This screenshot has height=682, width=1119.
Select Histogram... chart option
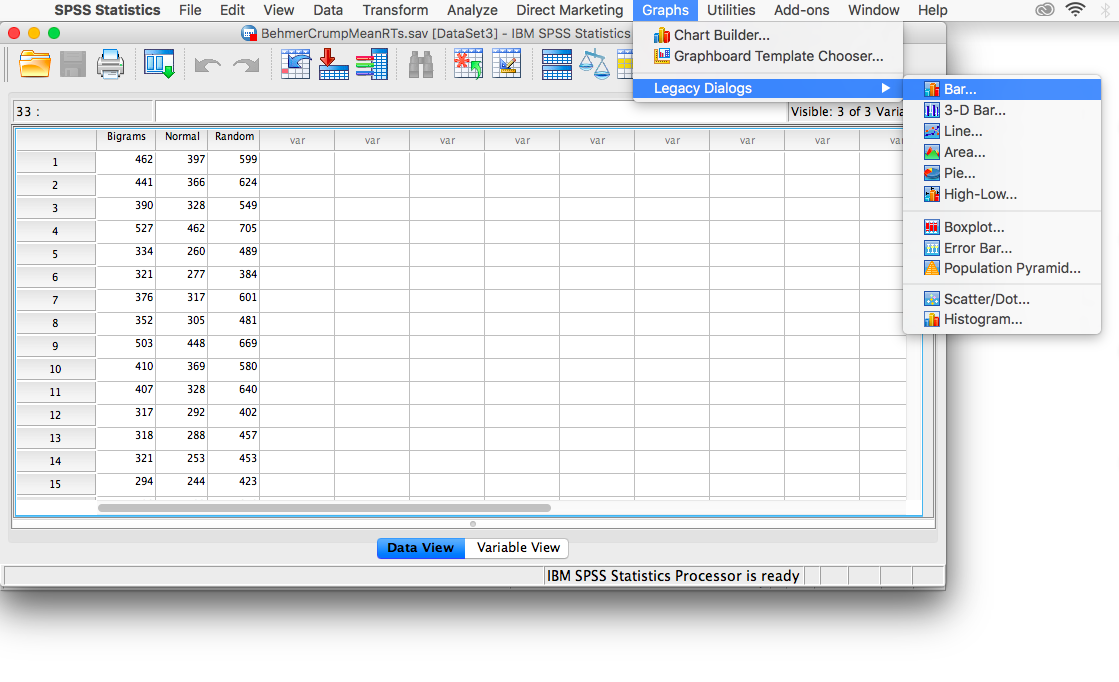(1002, 319)
